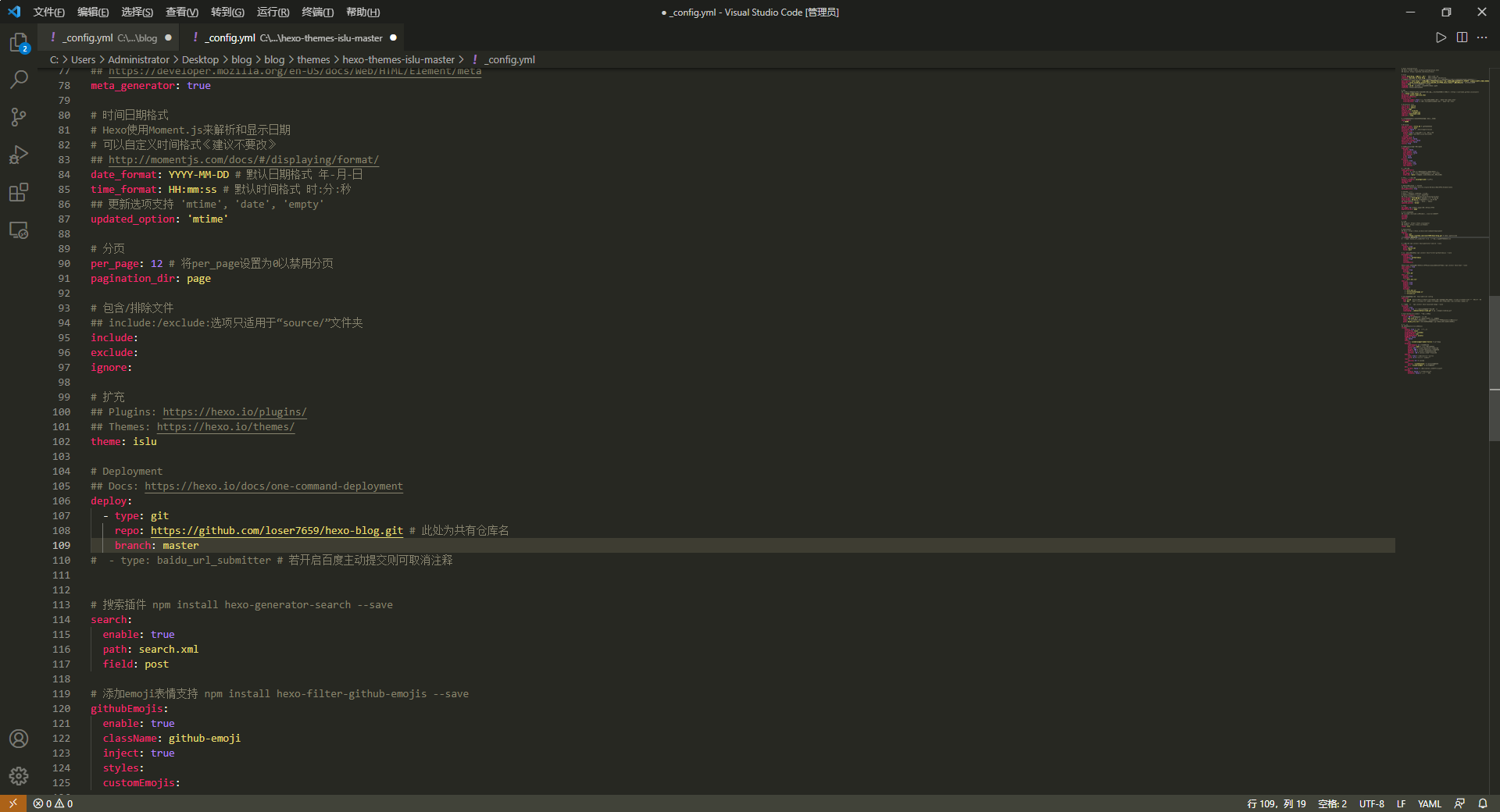The image size is (1500, 812).
Task: Click the 'pagination_dir: page' line
Action: (151, 279)
